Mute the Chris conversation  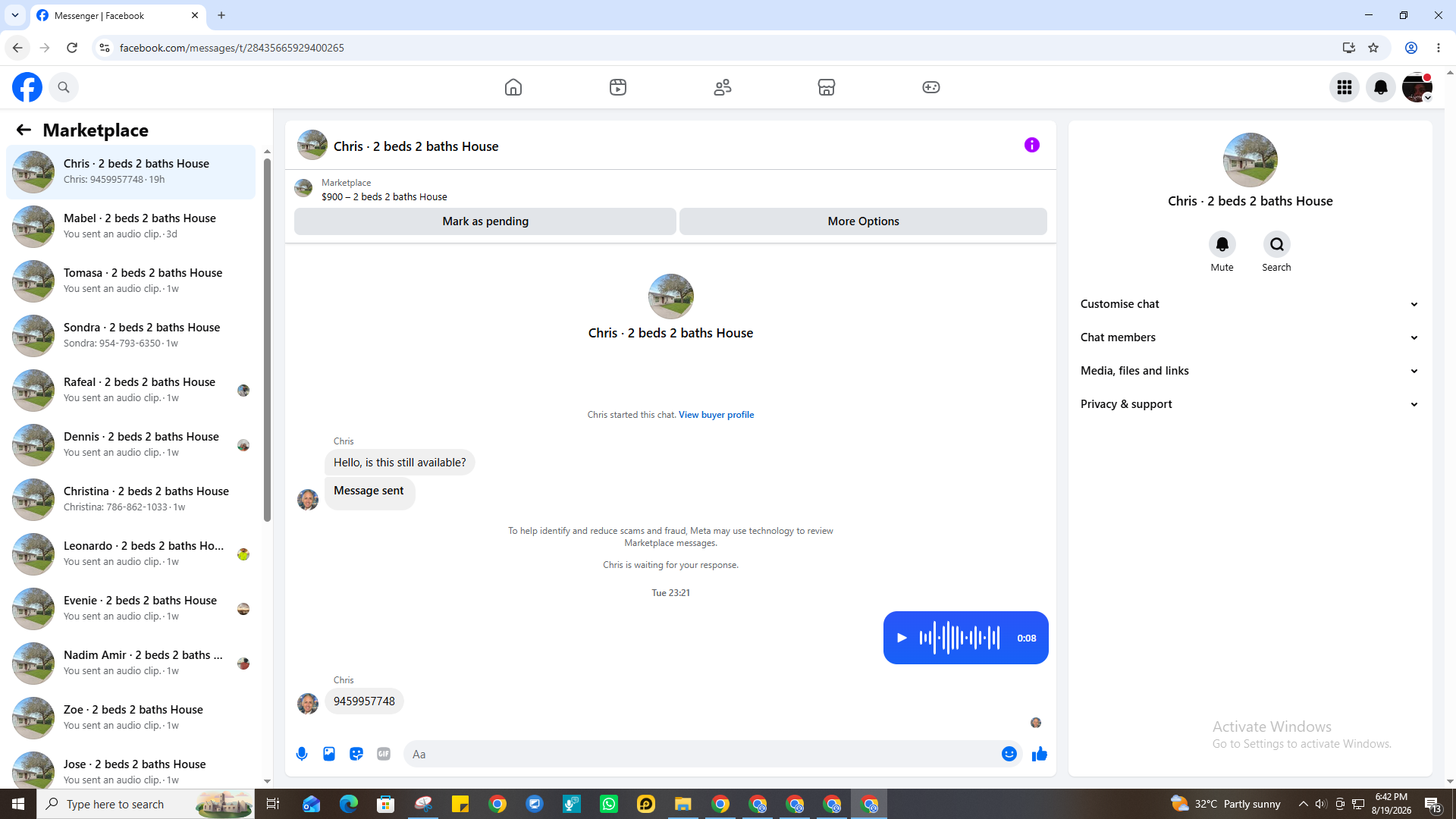(x=1222, y=244)
